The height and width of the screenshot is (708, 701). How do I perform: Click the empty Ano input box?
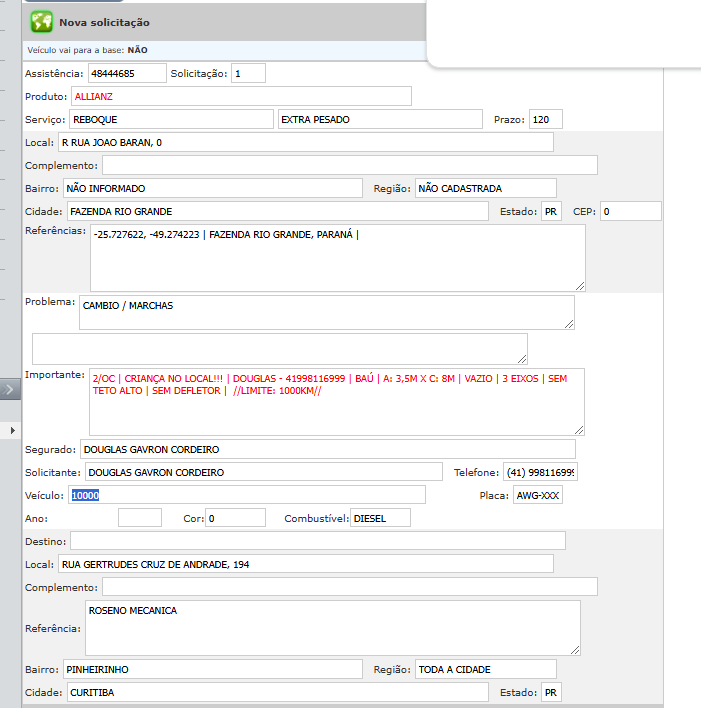coord(139,518)
